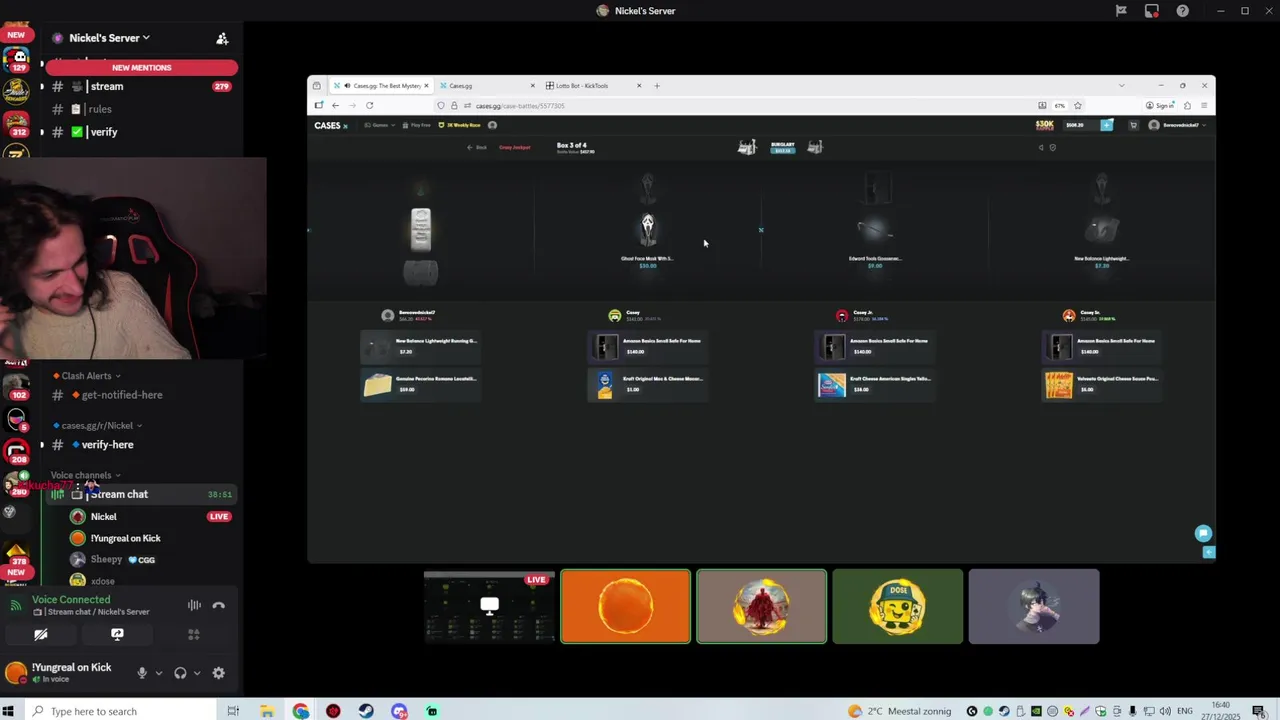Toggle noise suppression in voice panel
This screenshot has width=1280, height=720.
tap(194, 605)
